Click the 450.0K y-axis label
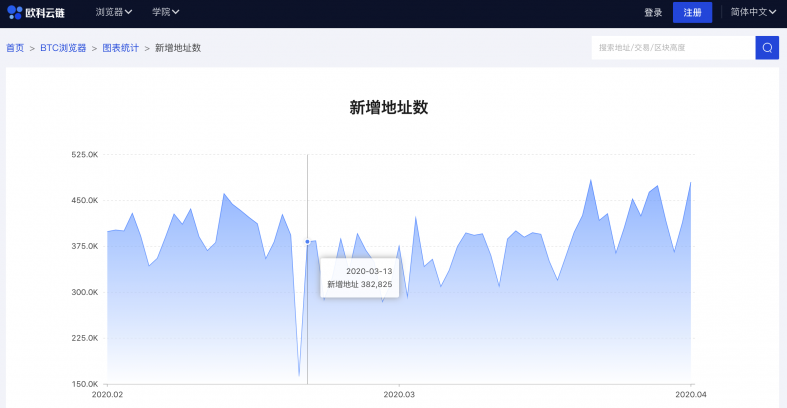This screenshot has width=787, height=408. tap(85, 200)
